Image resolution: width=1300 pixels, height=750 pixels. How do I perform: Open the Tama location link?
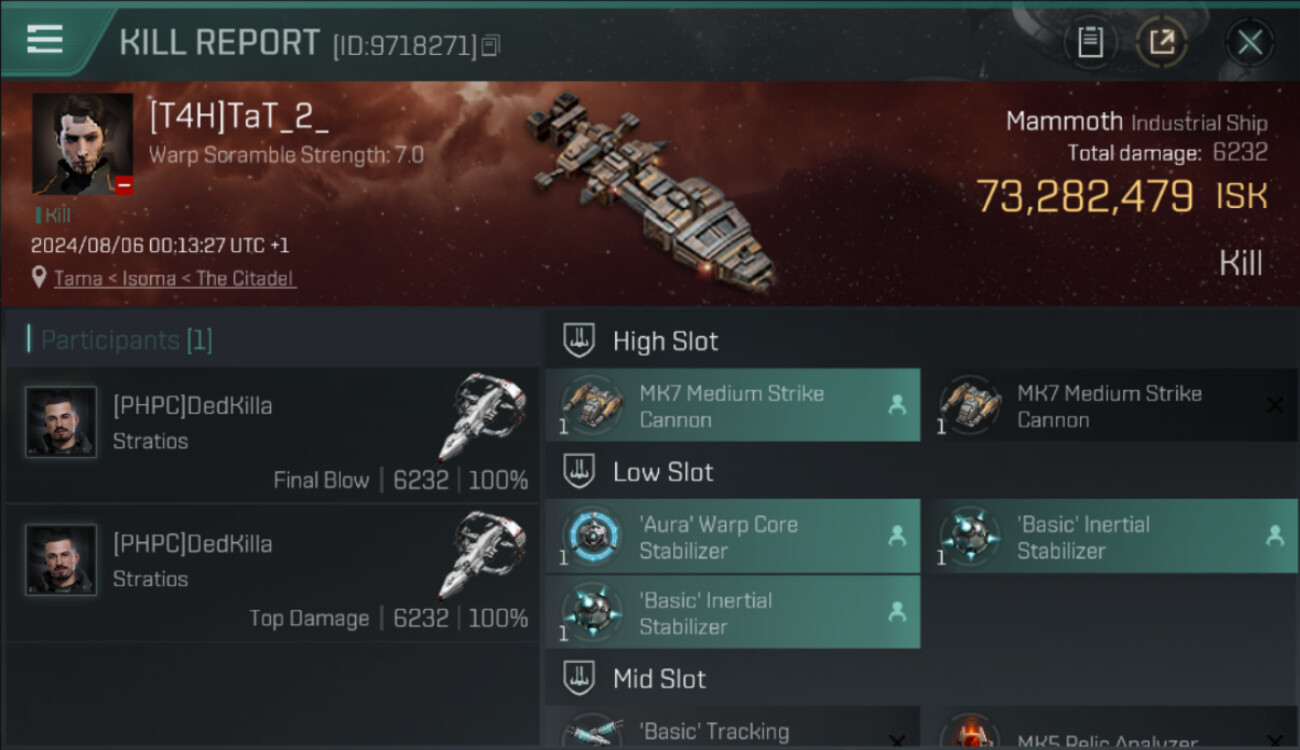[174, 278]
